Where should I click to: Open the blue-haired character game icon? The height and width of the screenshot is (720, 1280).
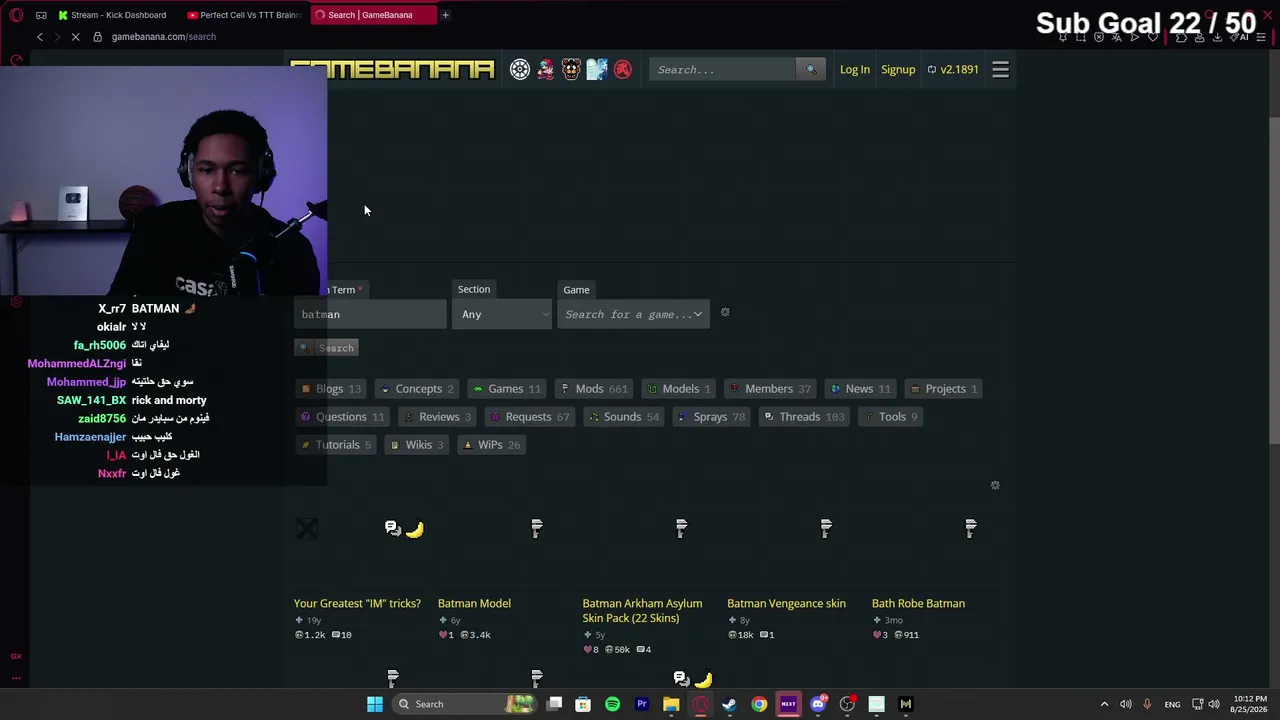click(597, 69)
